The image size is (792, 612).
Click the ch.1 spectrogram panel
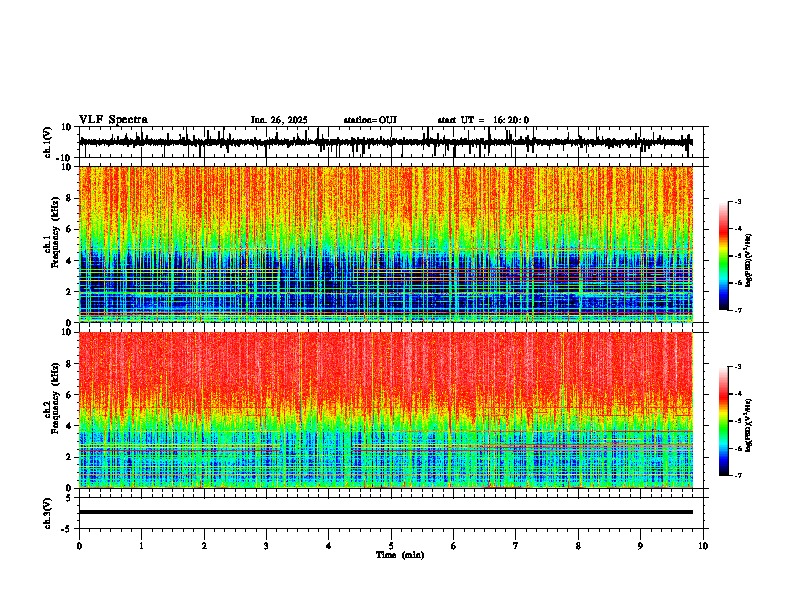(x=385, y=244)
